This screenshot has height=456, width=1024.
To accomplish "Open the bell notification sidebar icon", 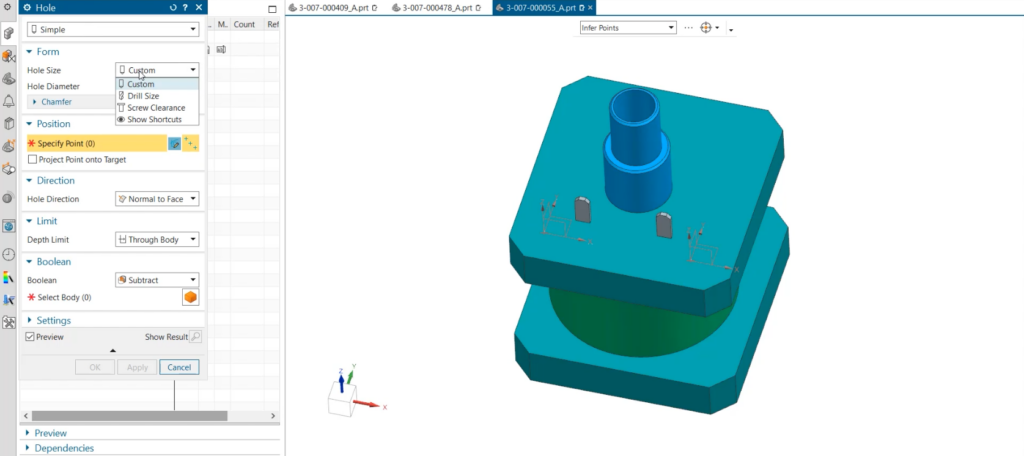I will 8,101.
